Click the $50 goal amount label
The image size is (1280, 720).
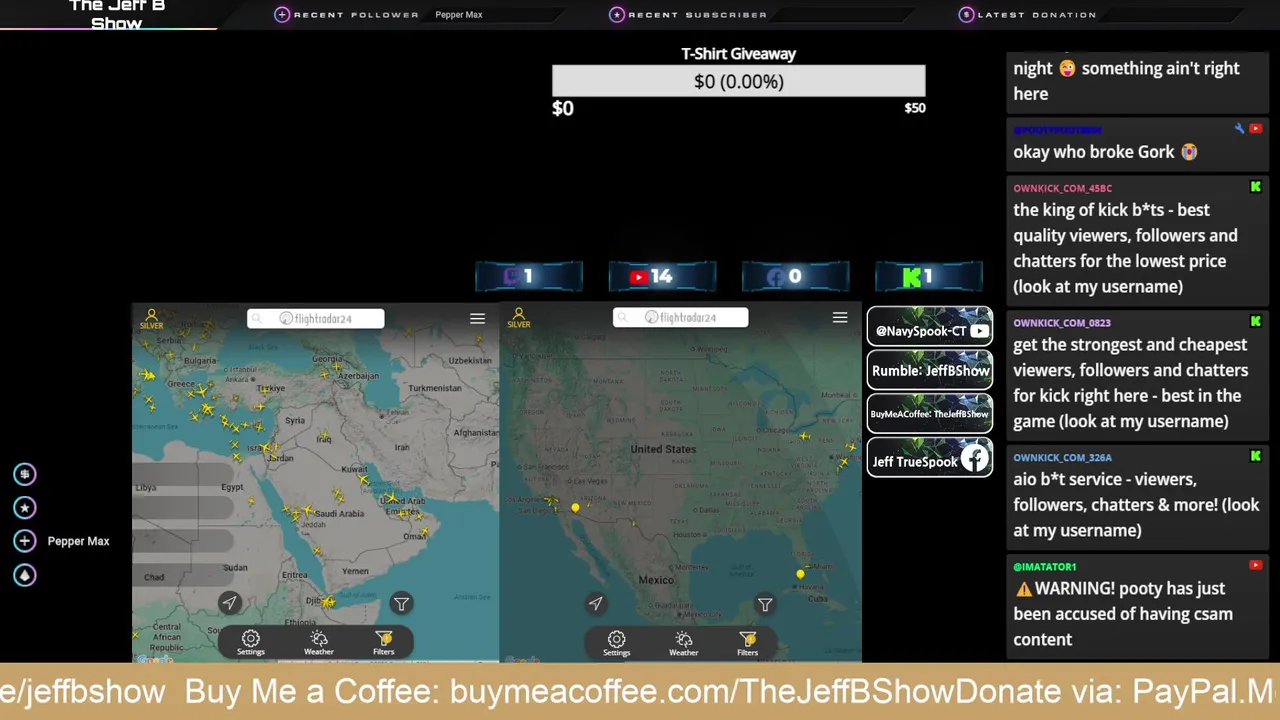point(915,108)
